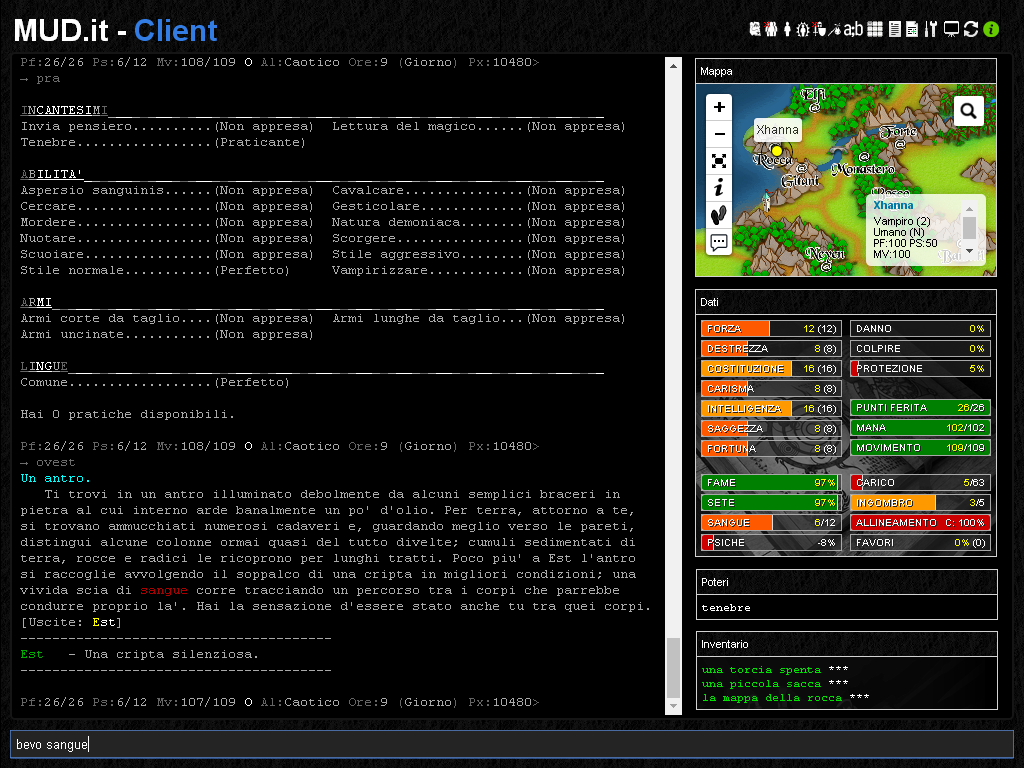
Task: Click the Poteri panel header
Action: pyautogui.click(x=846, y=582)
